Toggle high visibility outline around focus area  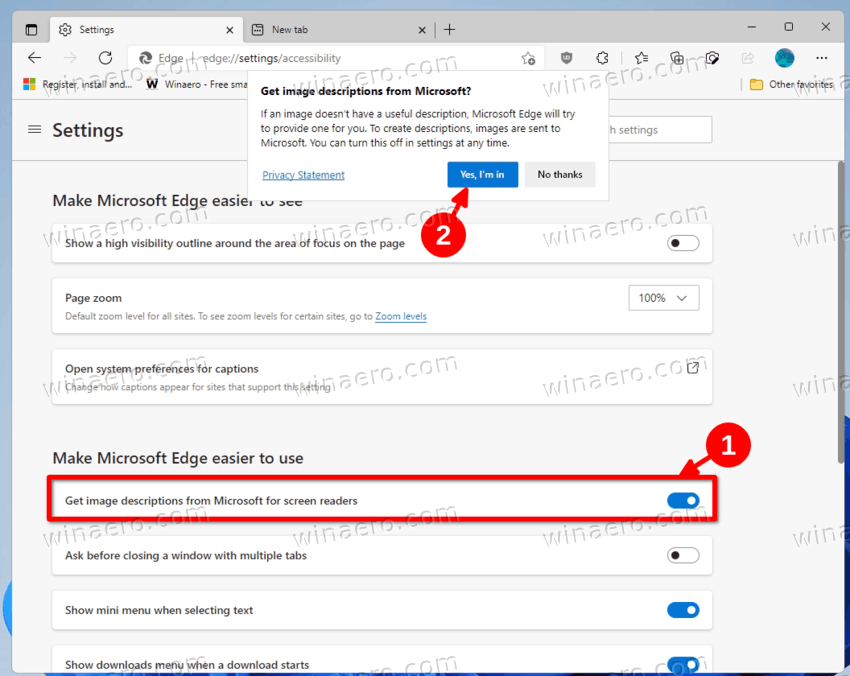[683, 242]
